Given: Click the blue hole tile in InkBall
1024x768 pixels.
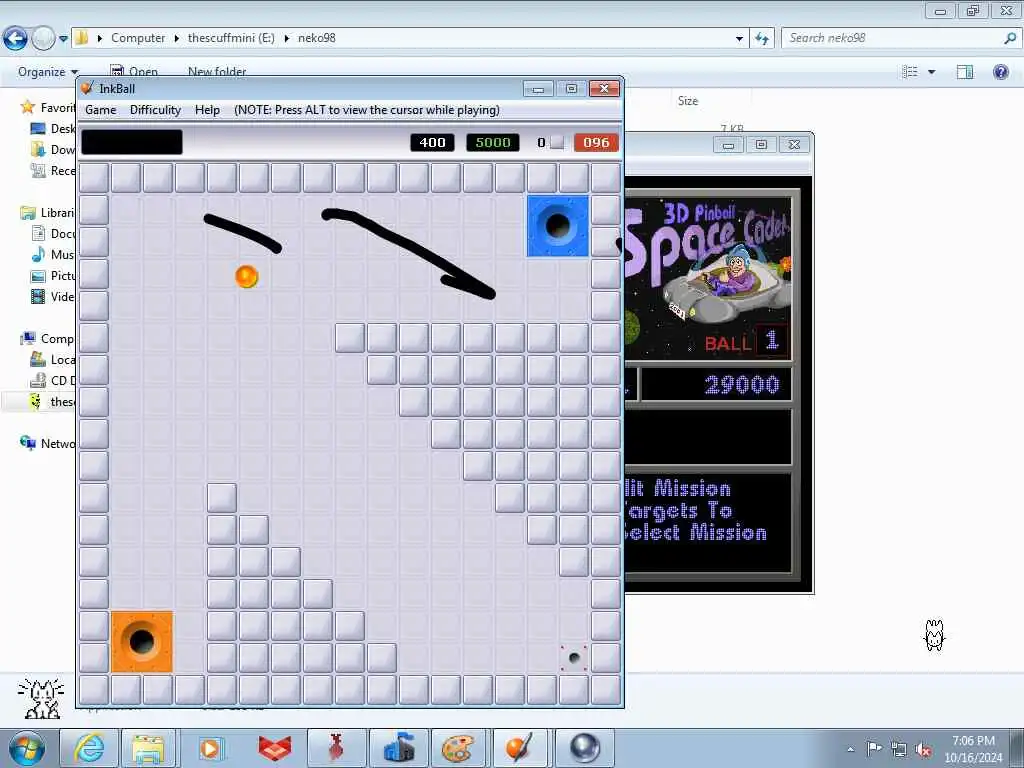Looking at the screenshot, I should tap(558, 225).
